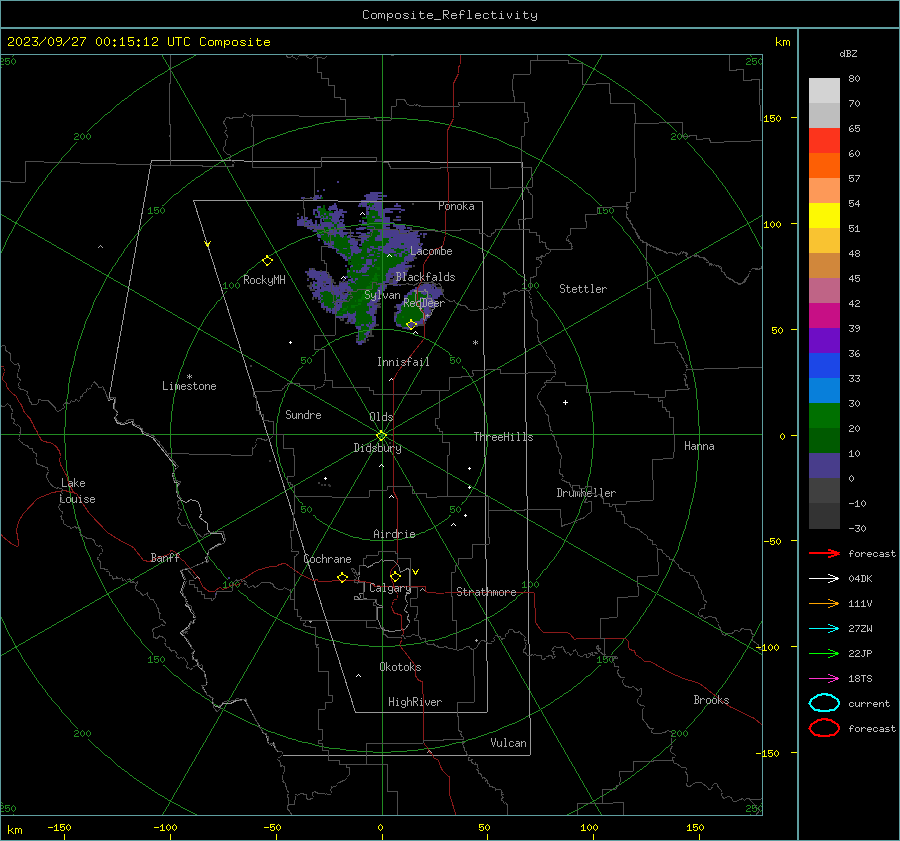Click the HighRiver town label
The height and width of the screenshot is (841, 900).
pos(415,702)
